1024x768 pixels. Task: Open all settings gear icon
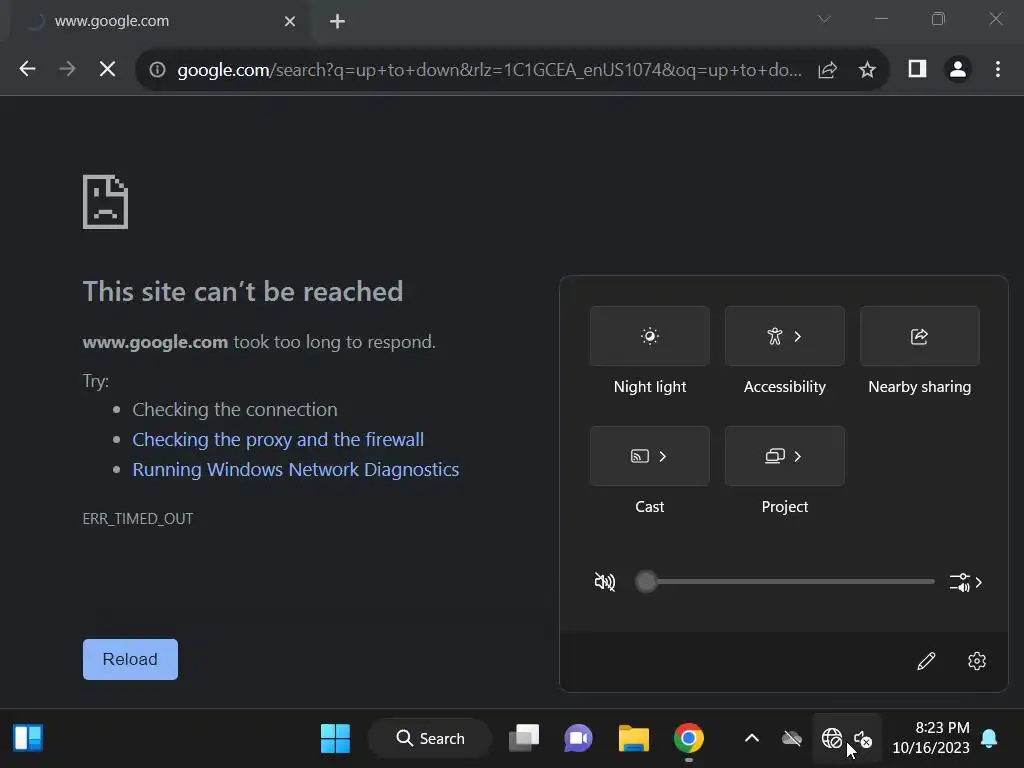[977, 661]
